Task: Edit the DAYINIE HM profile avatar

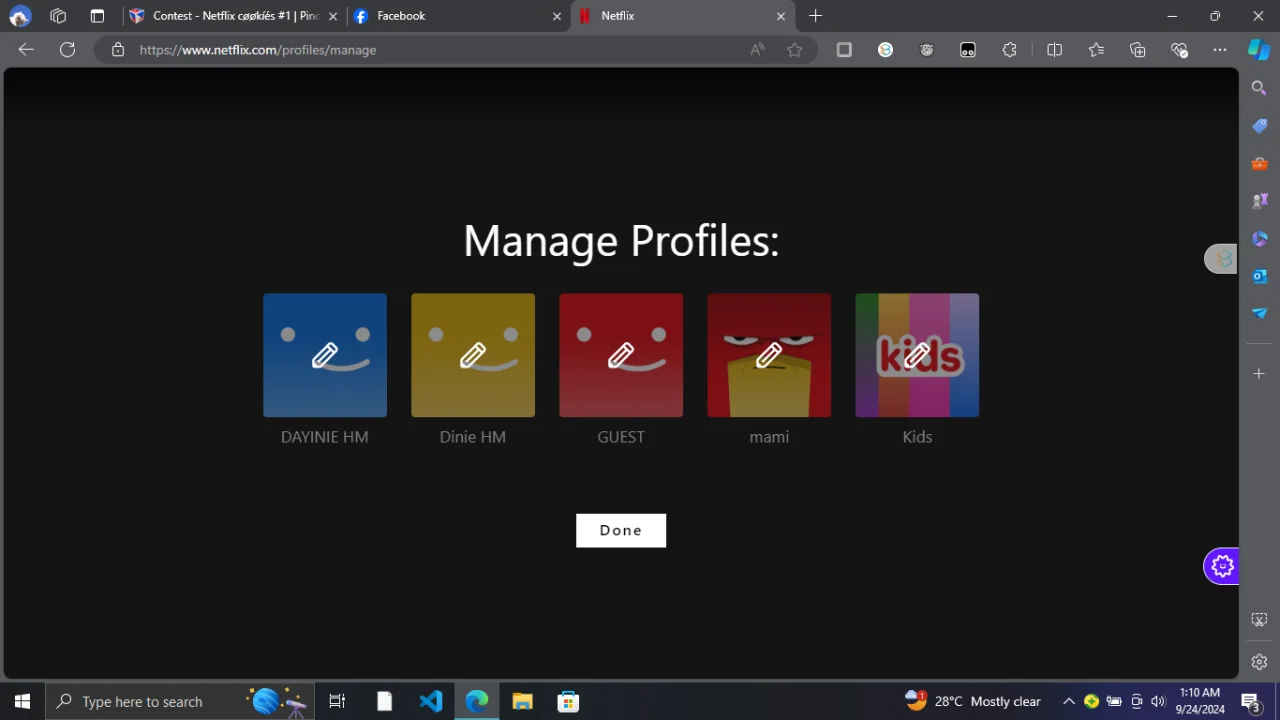Action: coord(325,355)
